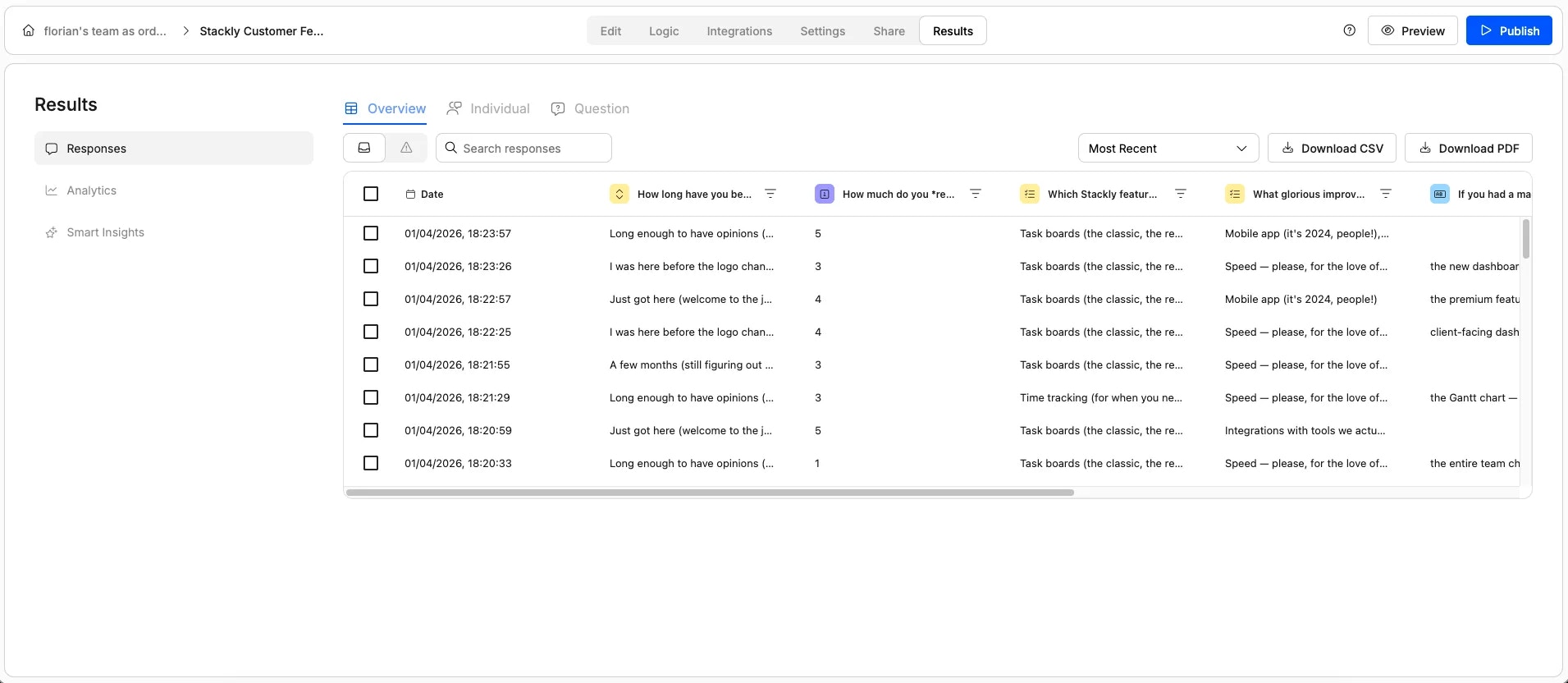The image size is (1568, 683).
Task: Filter the 'How long have you be...' column
Action: tap(770, 194)
